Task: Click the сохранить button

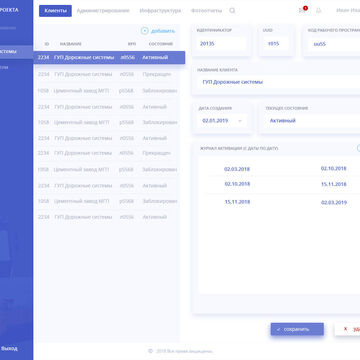Action: 297,329
